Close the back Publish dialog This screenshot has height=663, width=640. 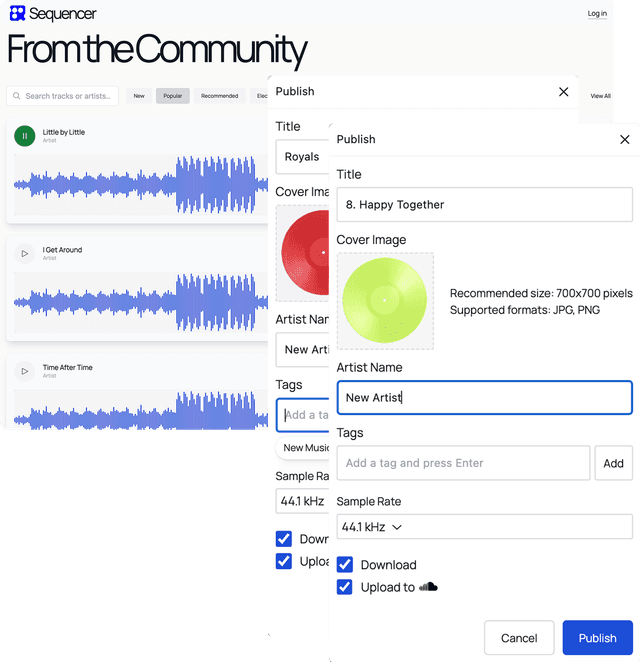point(563,92)
